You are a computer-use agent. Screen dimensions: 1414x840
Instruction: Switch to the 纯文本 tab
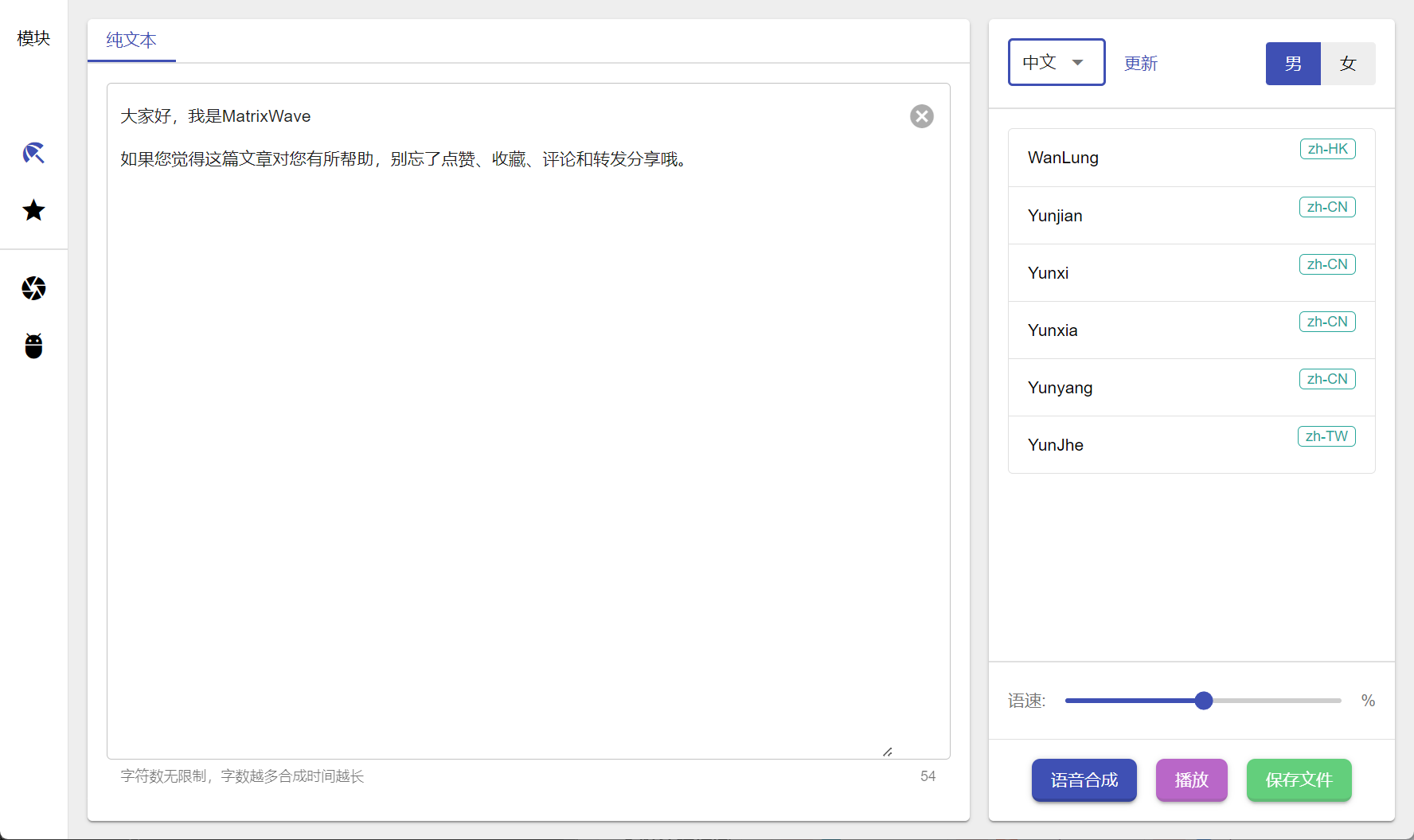pyautogui.click(x=131, y=40)
